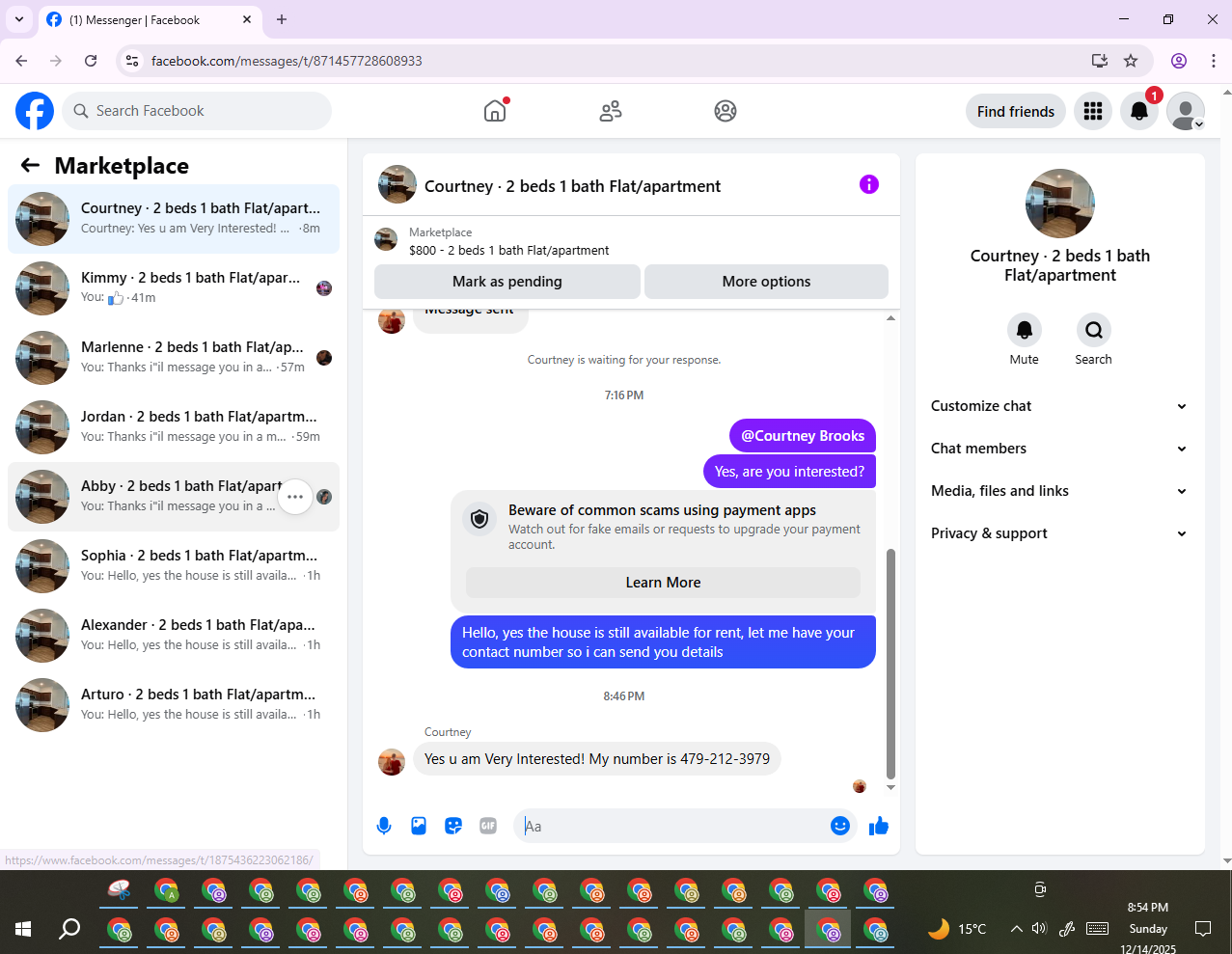Open more options dots on Abby chat

point(295,497)
